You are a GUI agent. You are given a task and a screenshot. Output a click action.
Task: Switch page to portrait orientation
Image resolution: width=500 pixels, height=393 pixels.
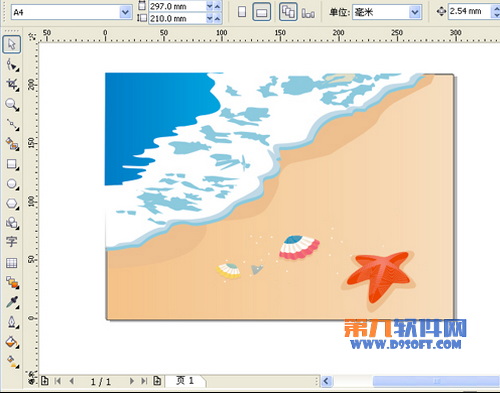(x=242, y=12)
